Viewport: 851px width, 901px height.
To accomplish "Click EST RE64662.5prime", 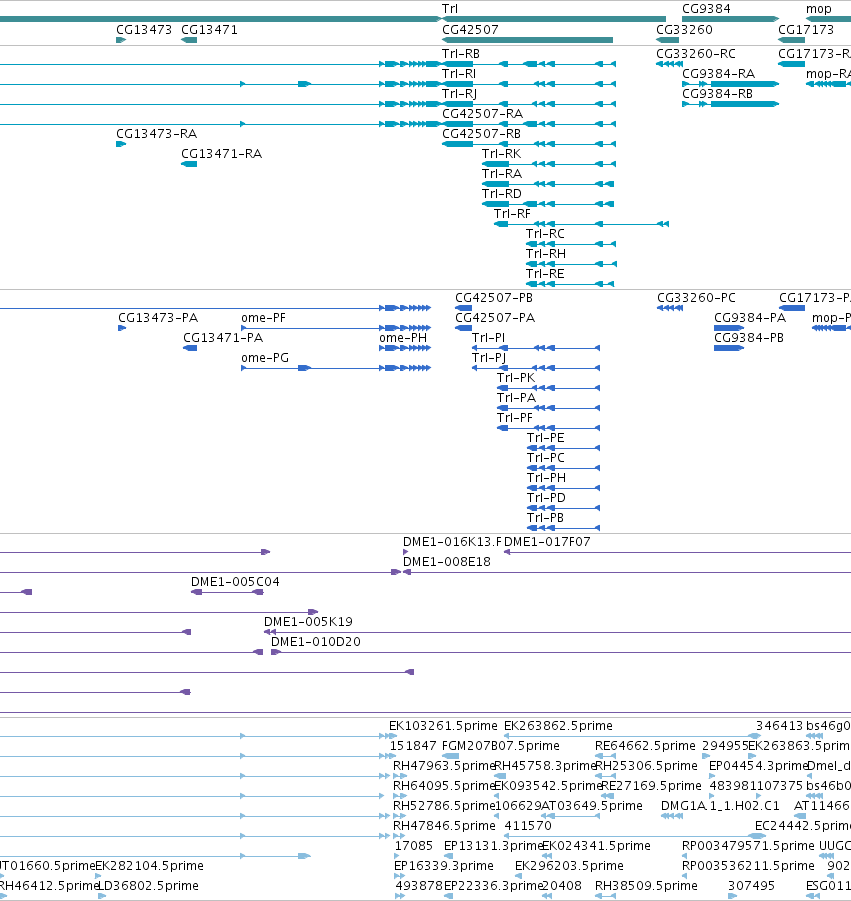I will pos(645,746).
